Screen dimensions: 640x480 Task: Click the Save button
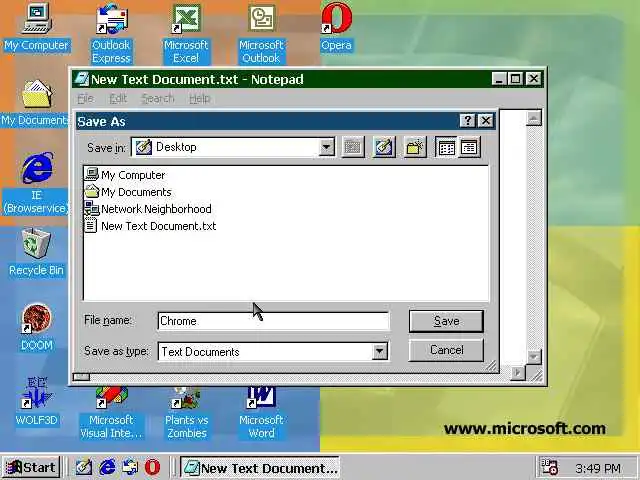[447, 321]
